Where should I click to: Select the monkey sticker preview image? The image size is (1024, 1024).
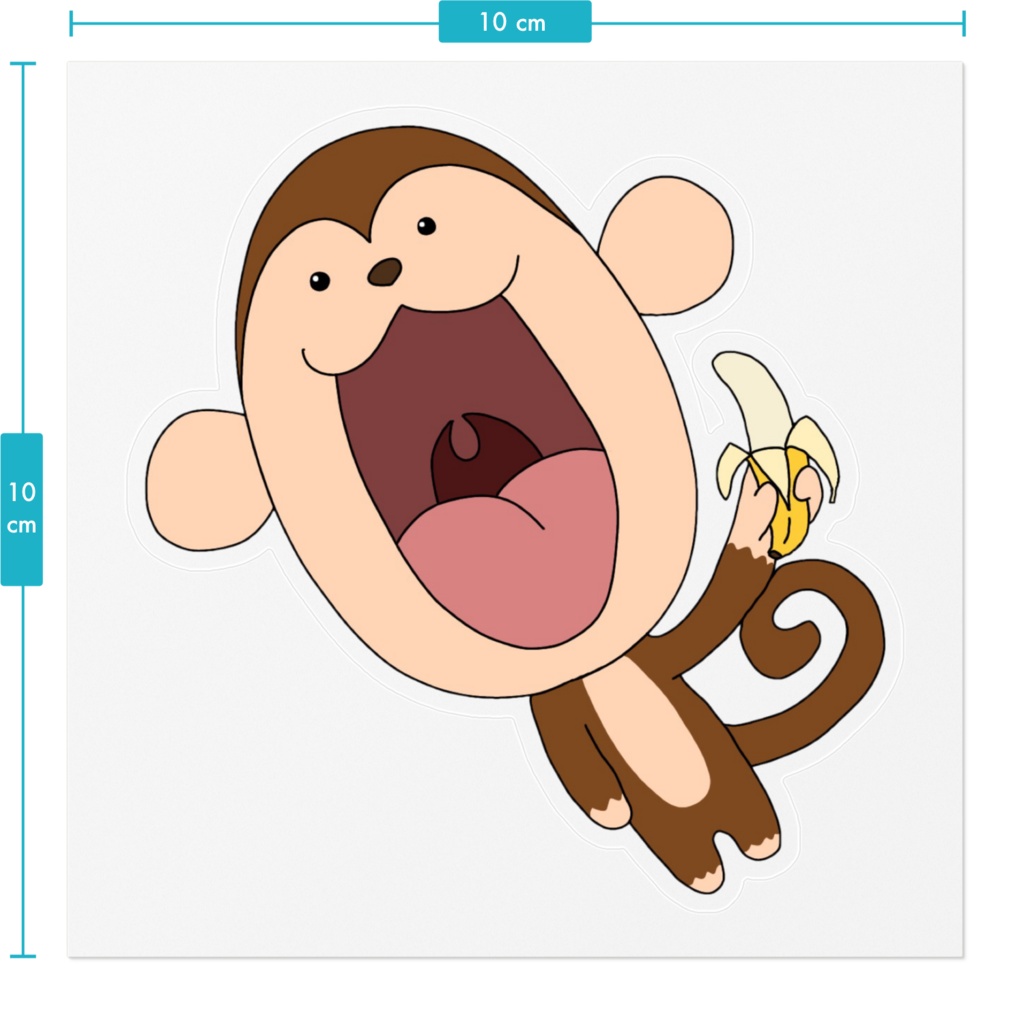[x=515, y=509]
